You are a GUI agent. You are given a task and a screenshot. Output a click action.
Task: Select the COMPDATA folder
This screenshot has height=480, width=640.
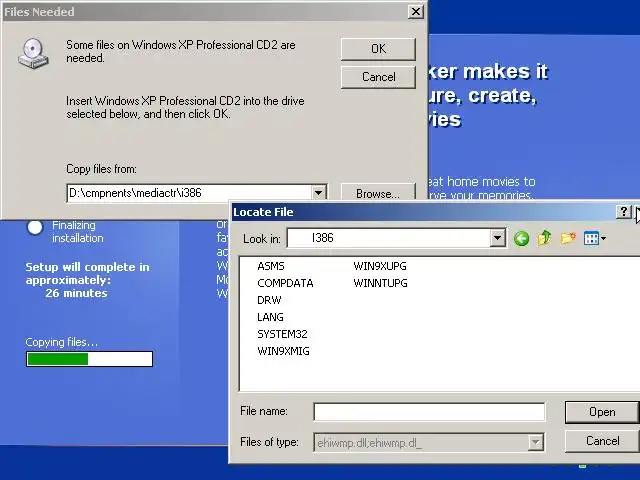pyautogui.click(x=285, y=283)
